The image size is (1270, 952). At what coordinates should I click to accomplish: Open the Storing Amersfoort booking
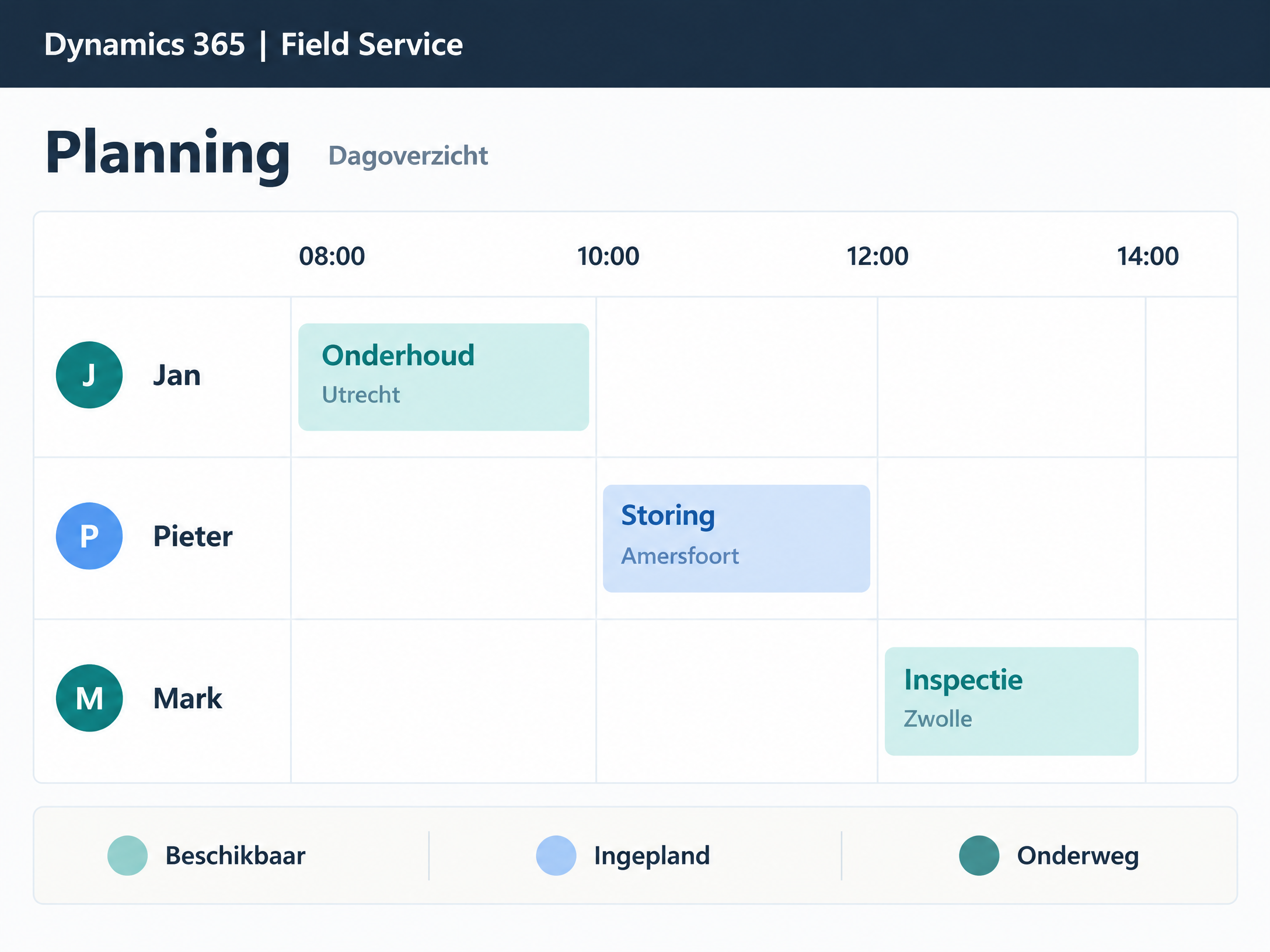[x=736, y=538]
